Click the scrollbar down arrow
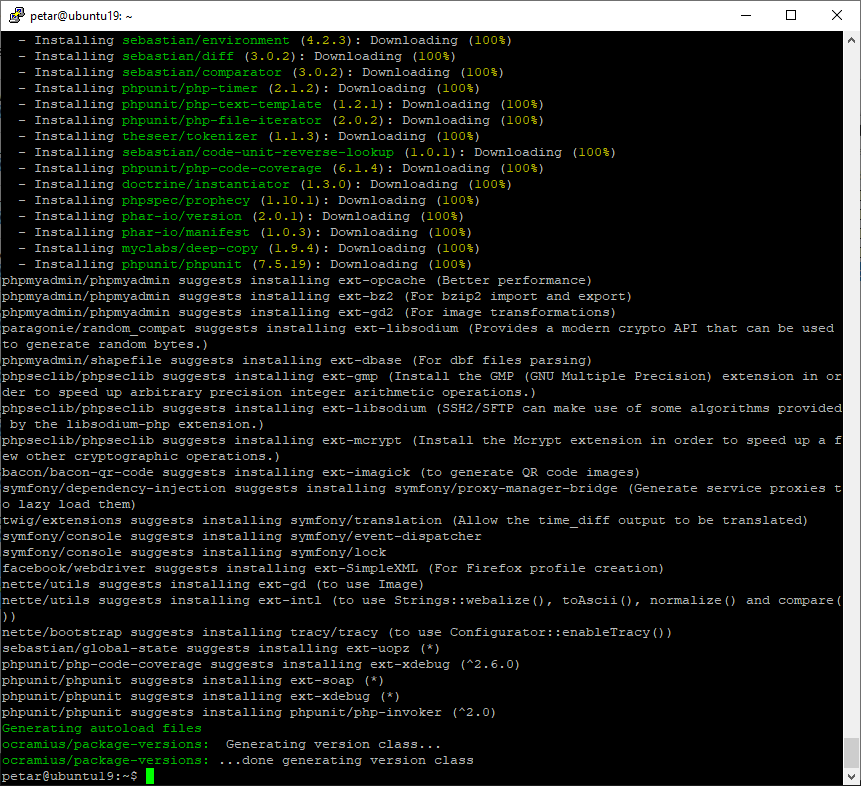 (851, 777)
